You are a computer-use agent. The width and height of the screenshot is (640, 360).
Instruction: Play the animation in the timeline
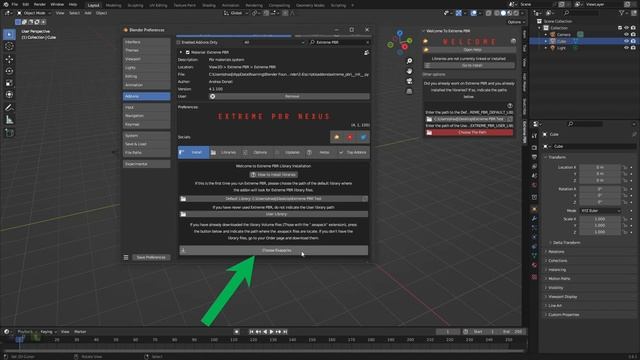pyautogui.click(x=272, y=332)
